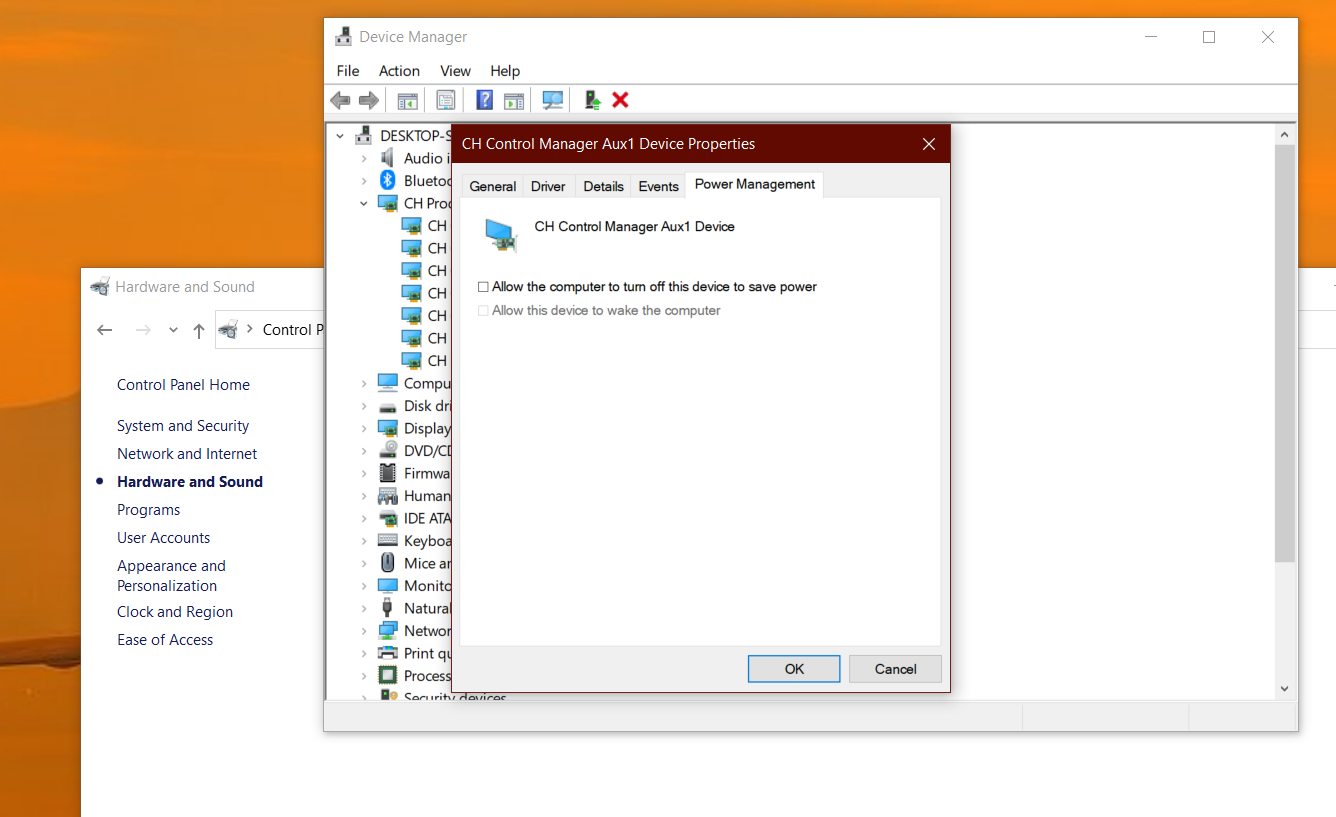Click the Scan for hardware changes icon

(x=552, y=100)
